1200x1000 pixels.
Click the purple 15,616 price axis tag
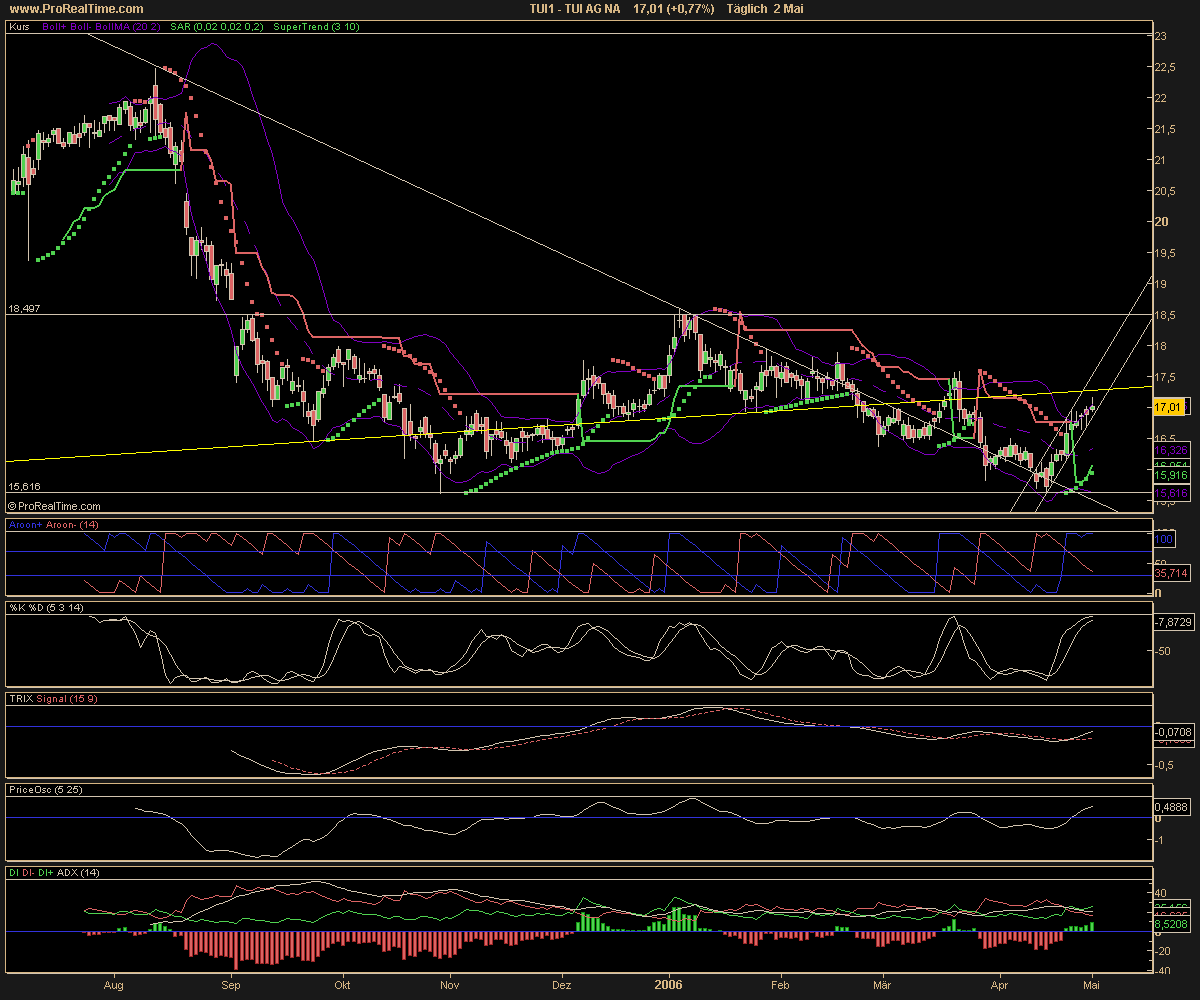(x=1170, y=494)
